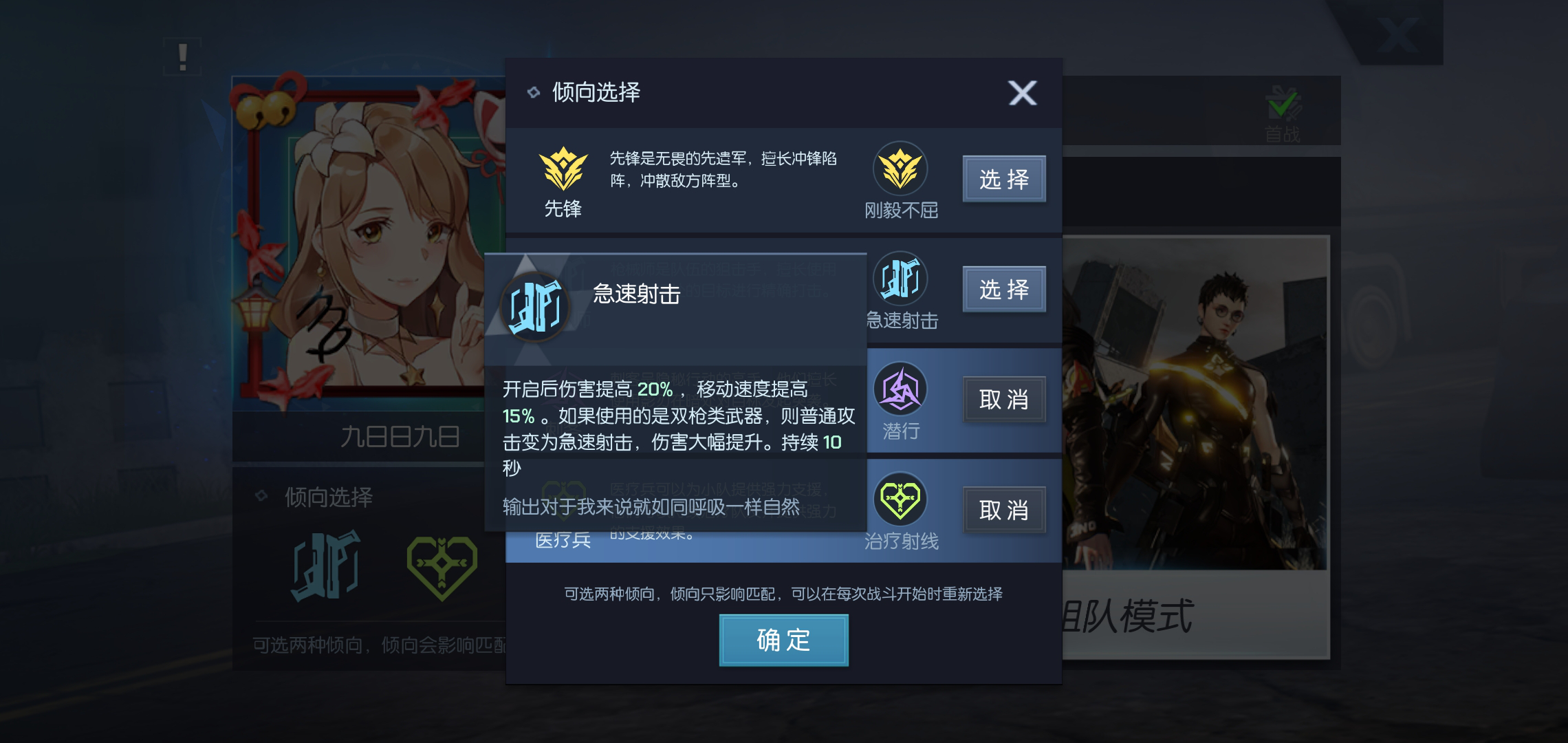1568x743 pixels.
Task: Click the player name 九日日九日
Action: (x=400, y=437)
